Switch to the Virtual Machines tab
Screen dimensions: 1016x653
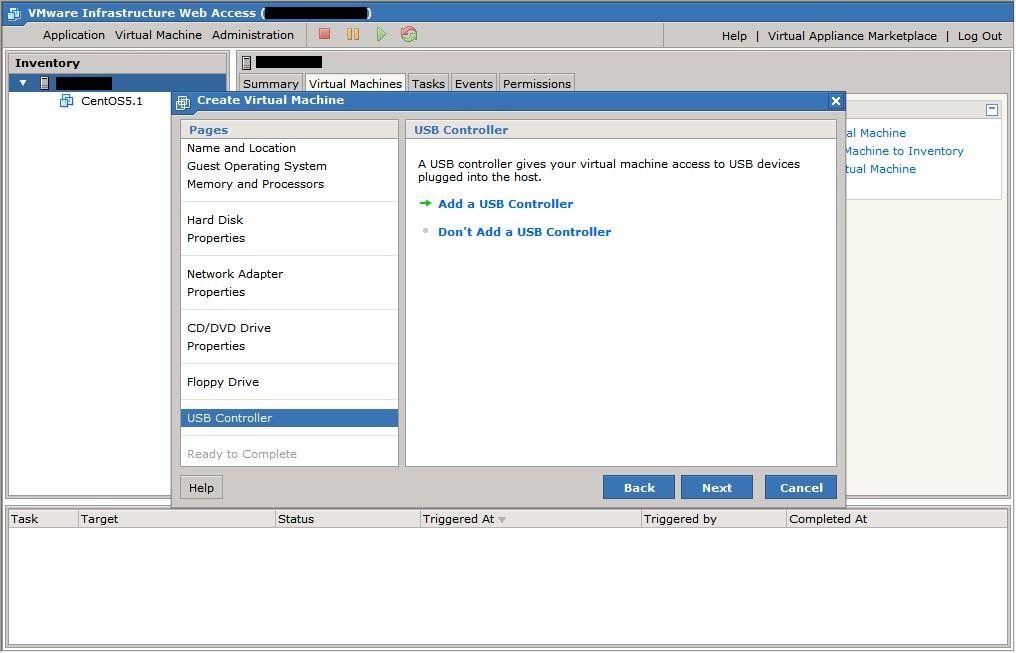coord(355,84)
